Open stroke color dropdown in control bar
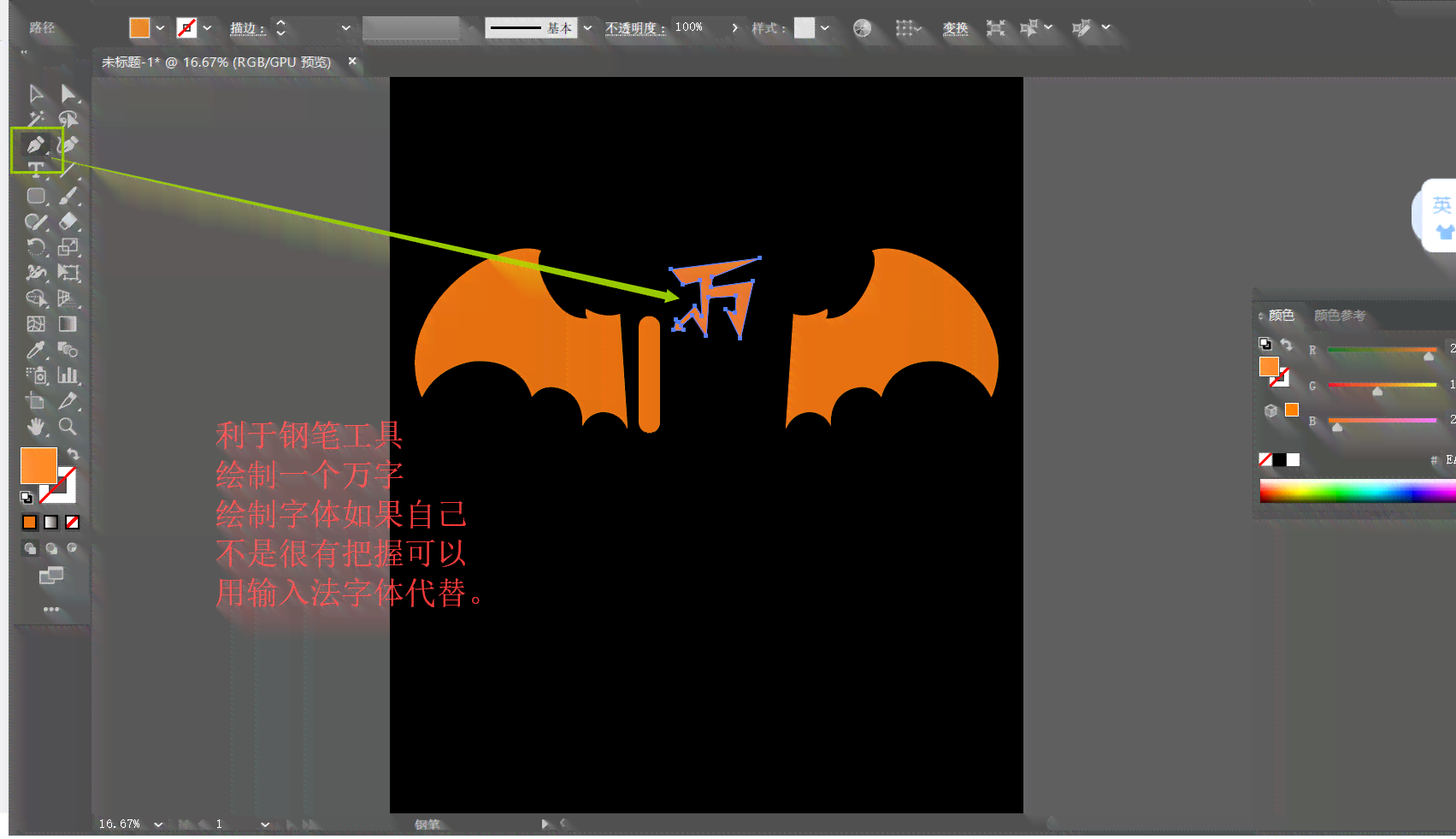The image size is (1456, 839). pos(207,28)
